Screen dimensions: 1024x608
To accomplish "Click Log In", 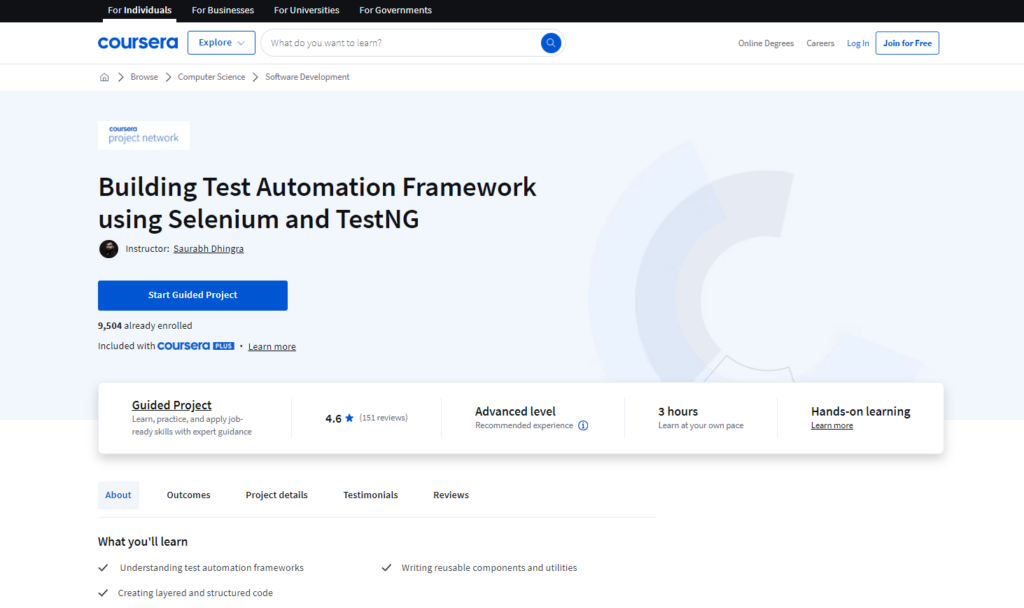I will (x=858, y=43).
